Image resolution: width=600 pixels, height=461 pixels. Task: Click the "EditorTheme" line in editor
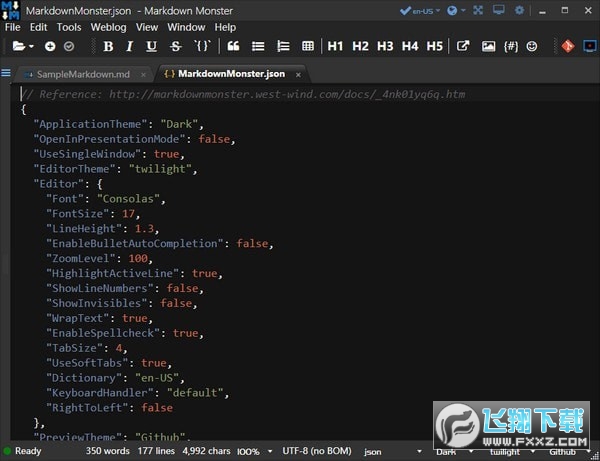tap(116, 169)
